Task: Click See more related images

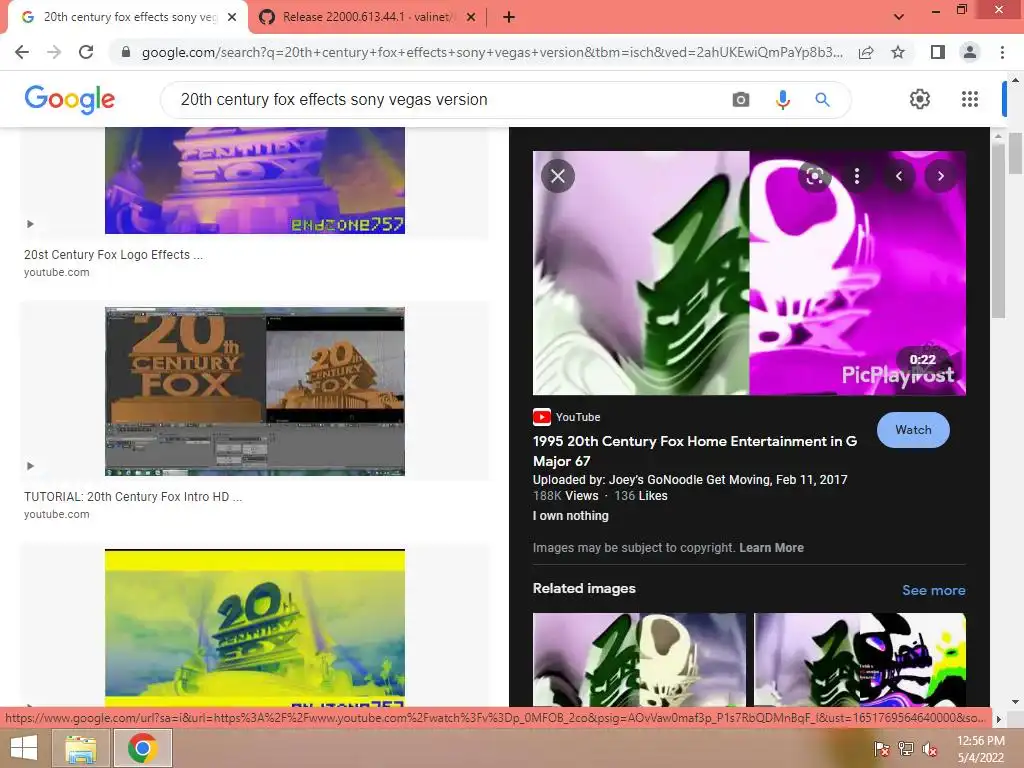Action: pyautogui.click(x=933, y=590)
